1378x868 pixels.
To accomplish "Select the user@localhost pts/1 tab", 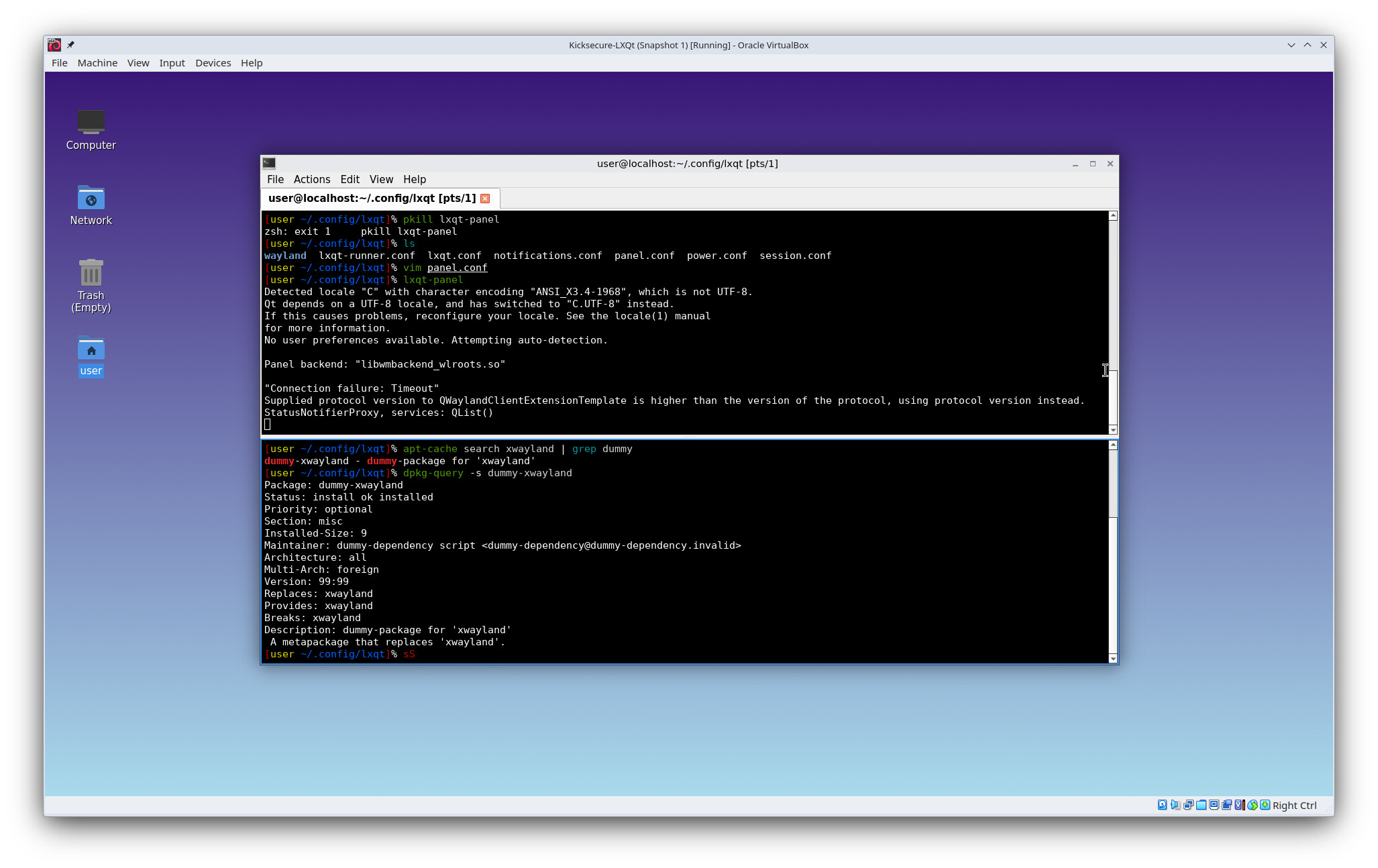I will pos(371,199).
